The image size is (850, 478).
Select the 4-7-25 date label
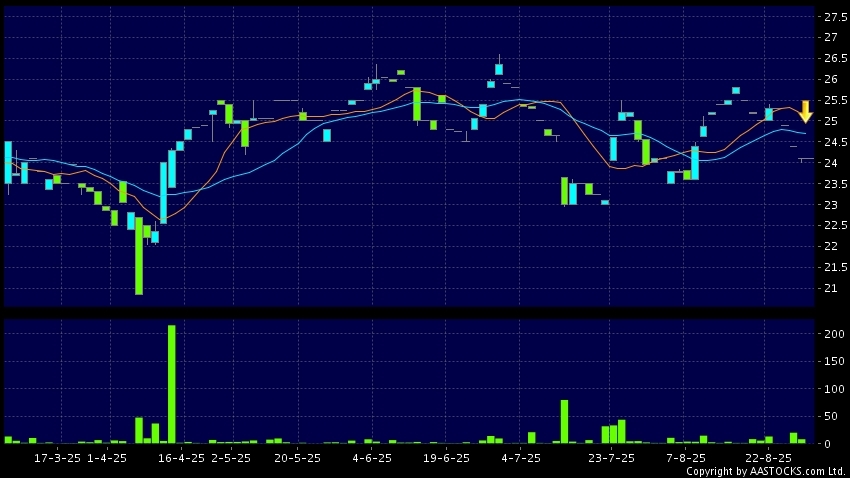pyautogui.click(x=521, y=458)
